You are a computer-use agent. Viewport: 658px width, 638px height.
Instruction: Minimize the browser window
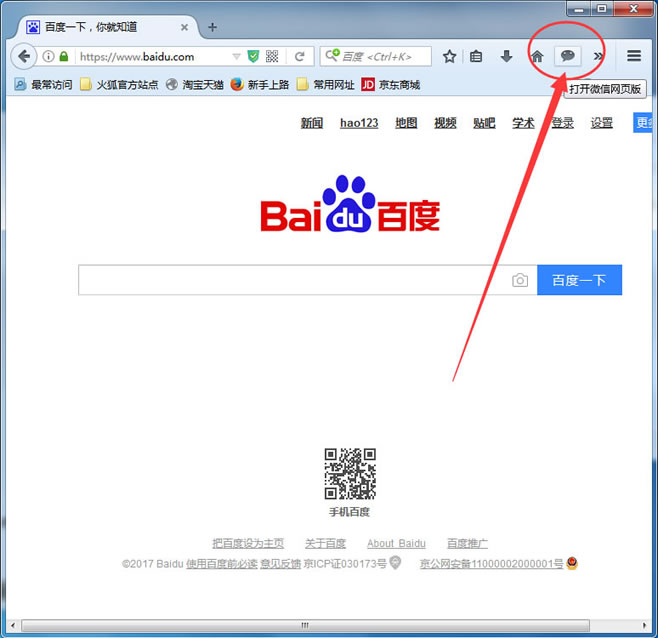(x=579, y=8)
